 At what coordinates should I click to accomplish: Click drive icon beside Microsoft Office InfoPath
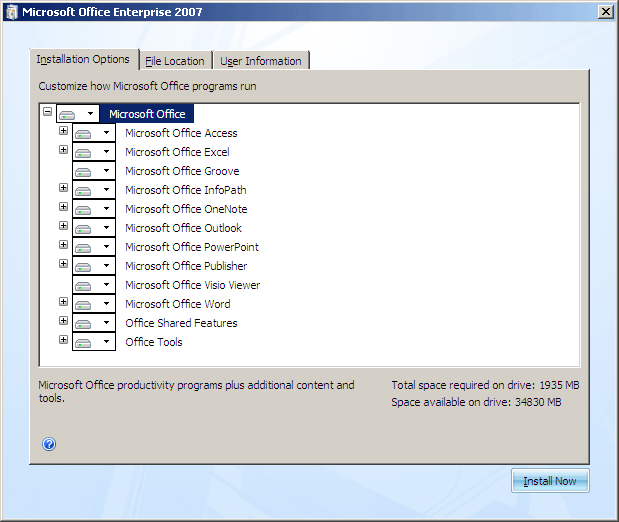click(x=83, y=191)
